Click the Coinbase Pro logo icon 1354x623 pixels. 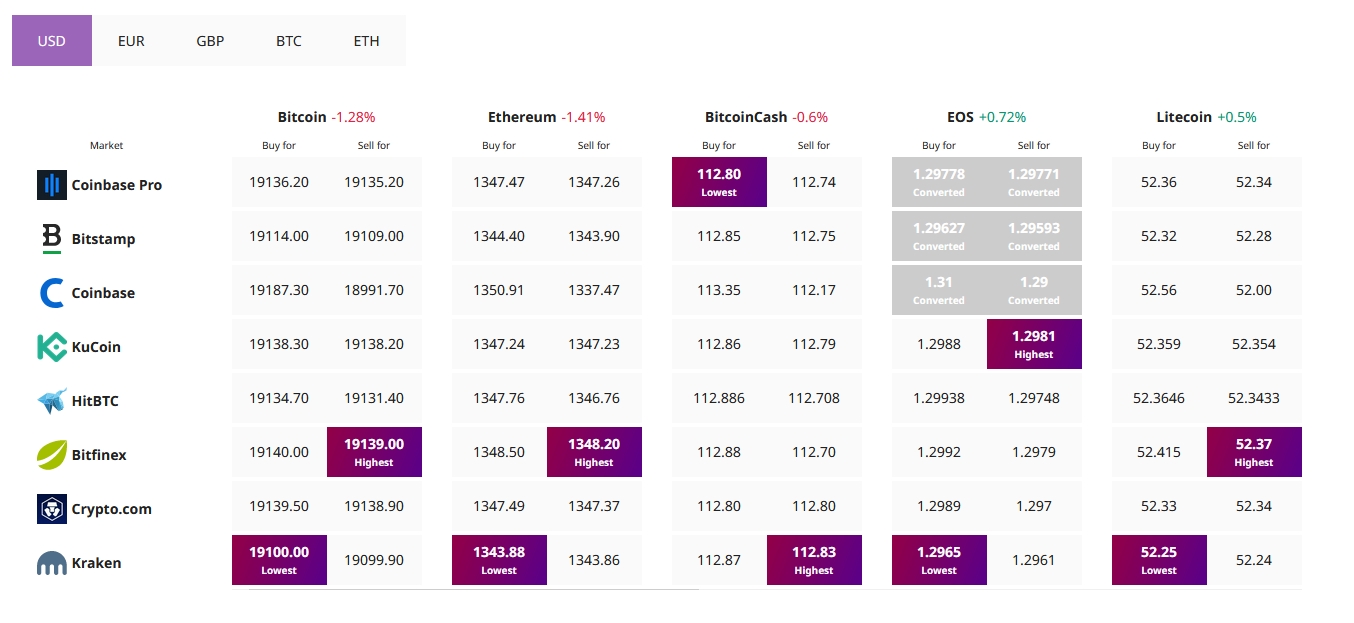(51, 185)
